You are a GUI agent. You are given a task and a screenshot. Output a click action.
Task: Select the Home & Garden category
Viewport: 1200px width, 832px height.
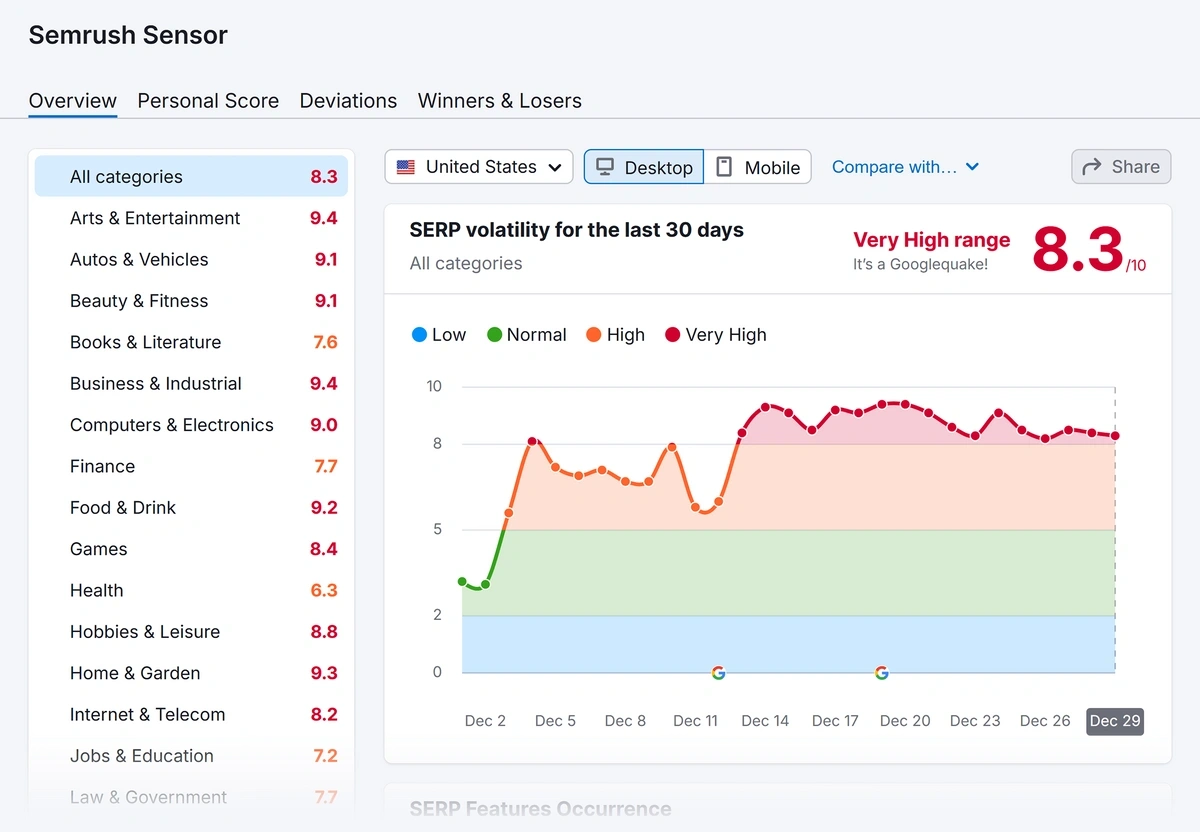tap(191, 673)
